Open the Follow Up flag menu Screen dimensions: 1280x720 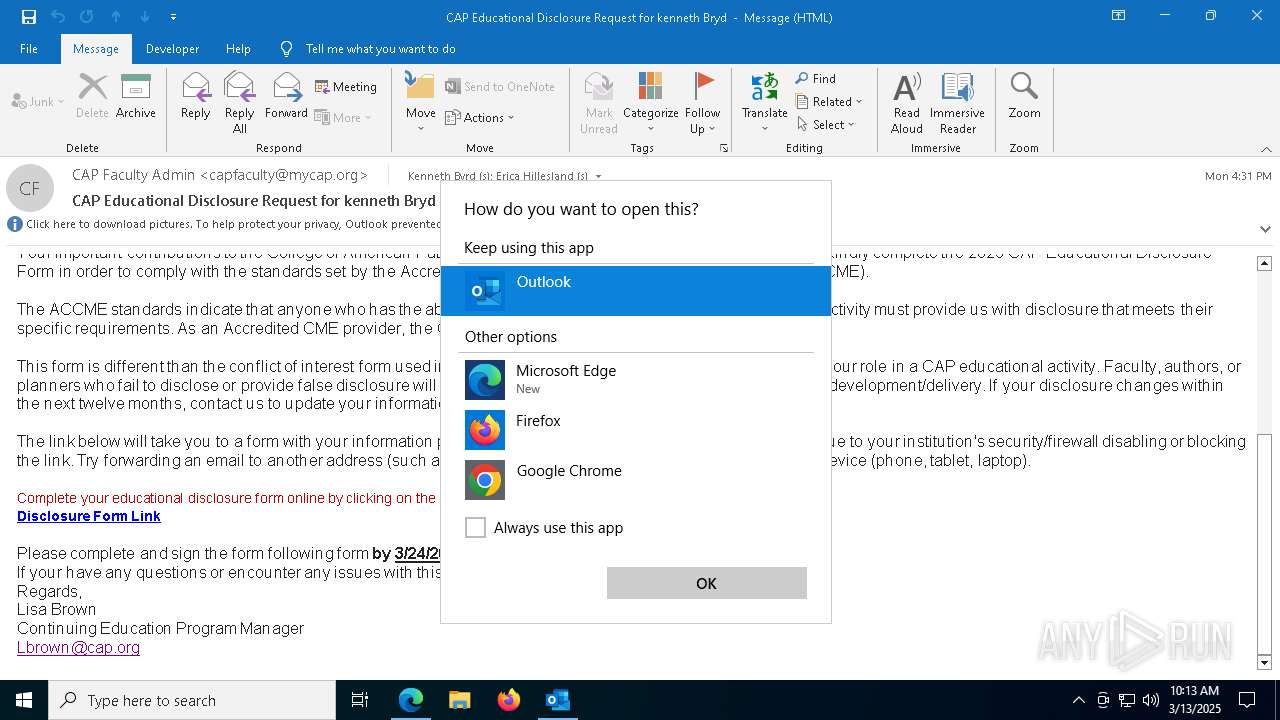click(x=702, y=102)
